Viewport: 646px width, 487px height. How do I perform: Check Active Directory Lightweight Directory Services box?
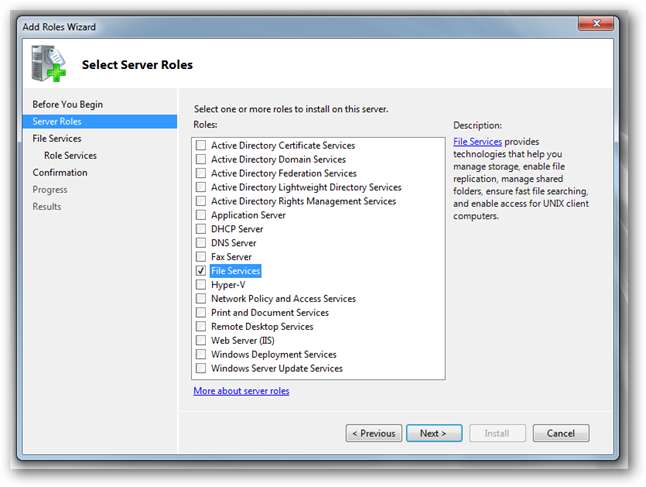[201, 187]
